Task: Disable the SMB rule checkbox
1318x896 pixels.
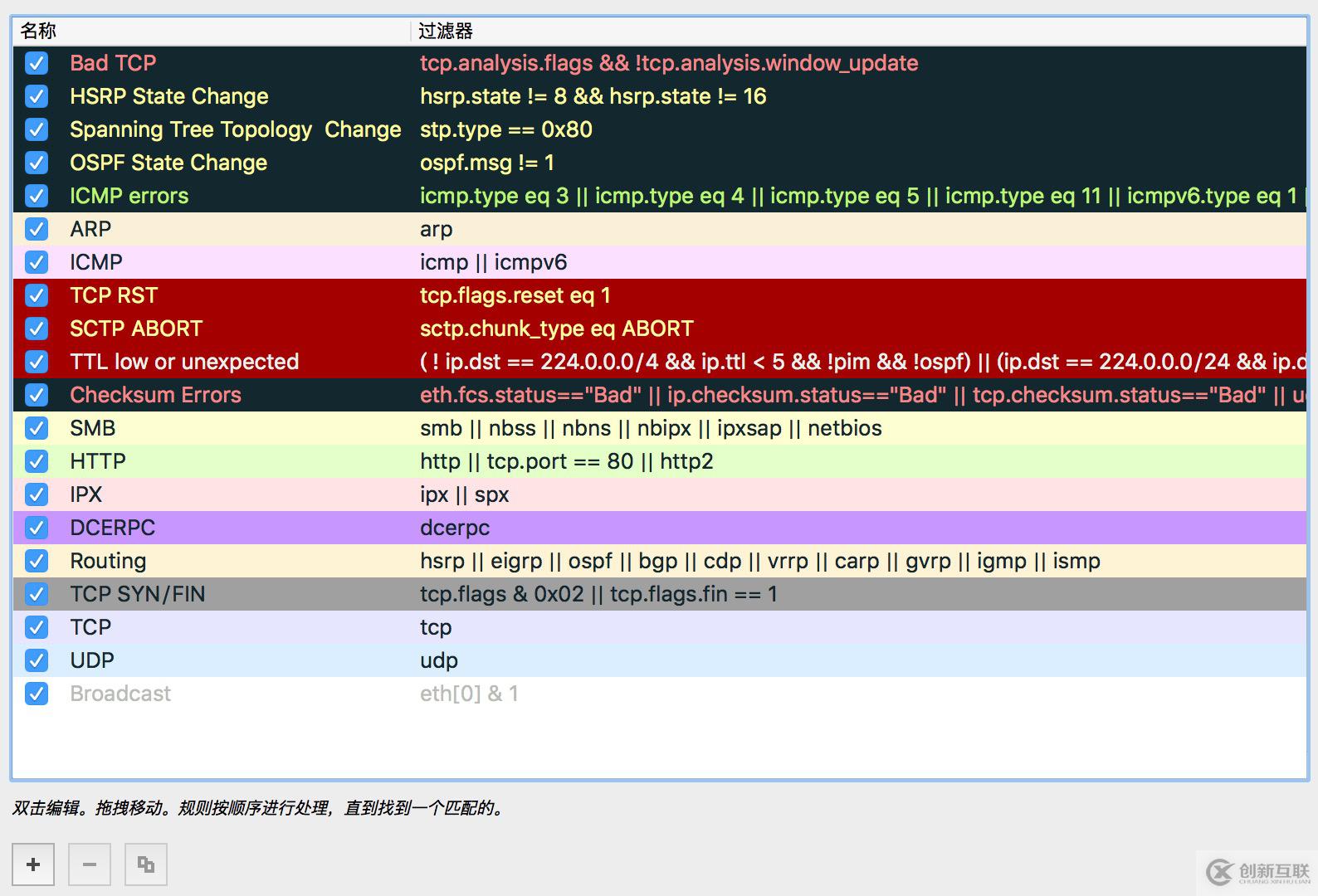Action: [37, 428]
